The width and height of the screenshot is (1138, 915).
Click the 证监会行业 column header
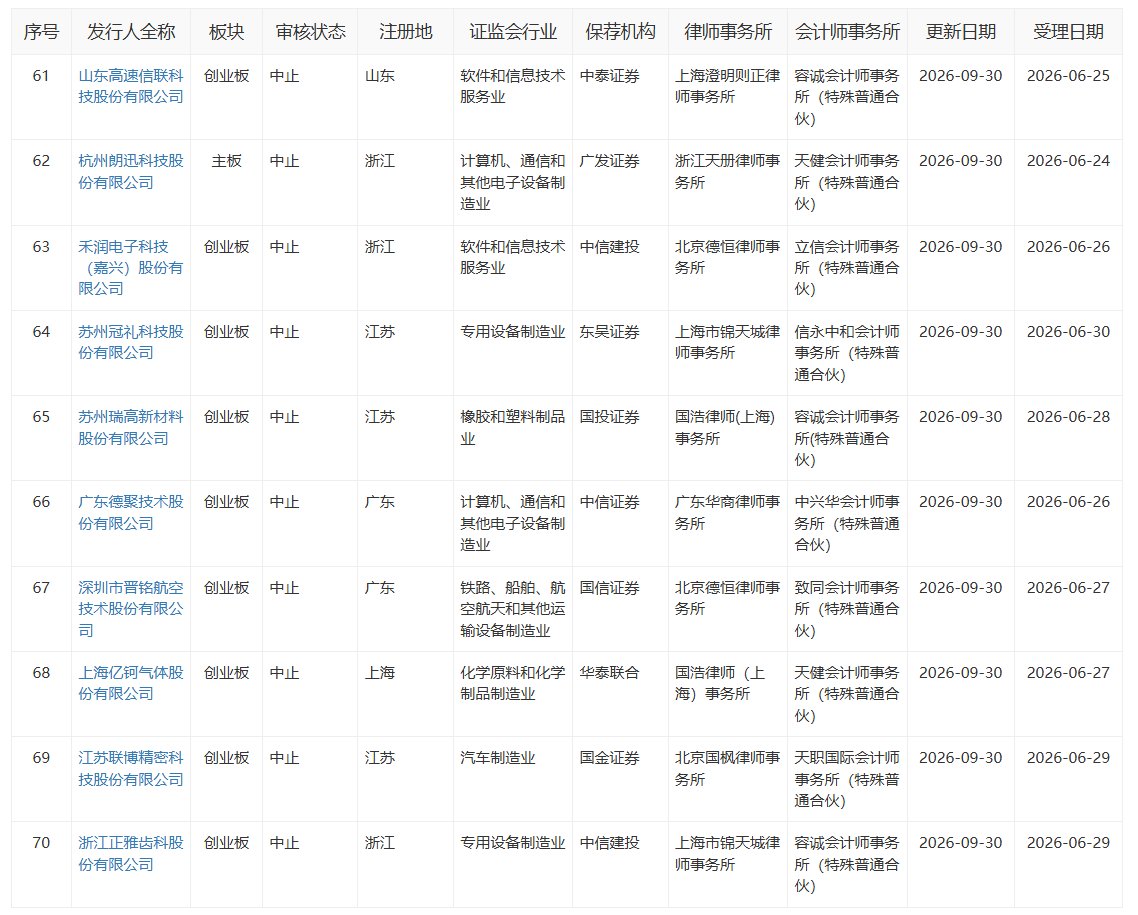pyautogui.click(x=513, y=32)
